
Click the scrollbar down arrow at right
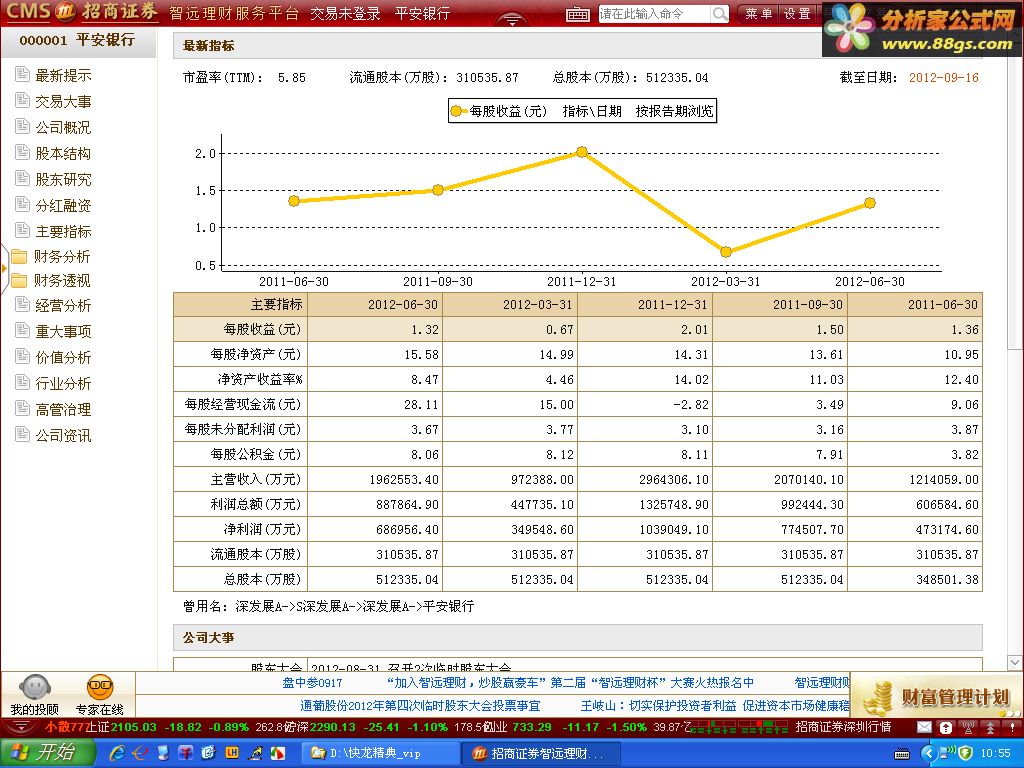[x=1016, y=662]
